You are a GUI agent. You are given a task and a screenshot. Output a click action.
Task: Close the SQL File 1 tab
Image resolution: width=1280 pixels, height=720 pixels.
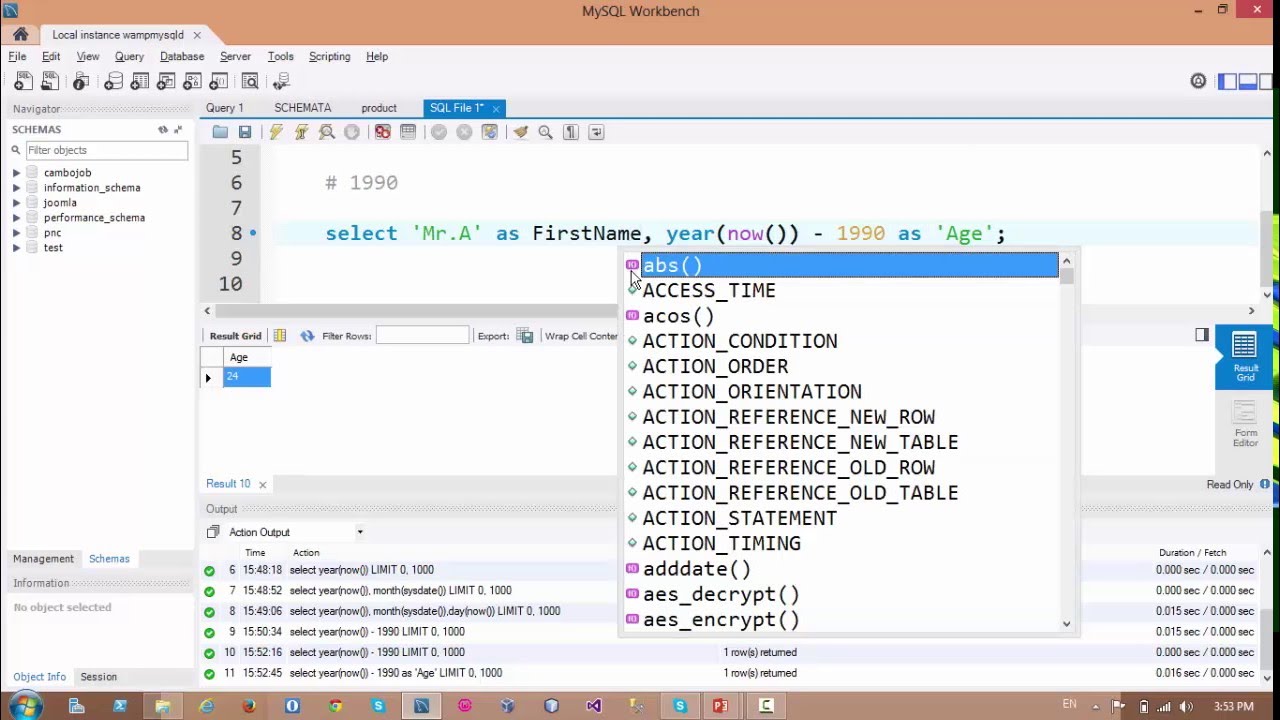(496, 108)
